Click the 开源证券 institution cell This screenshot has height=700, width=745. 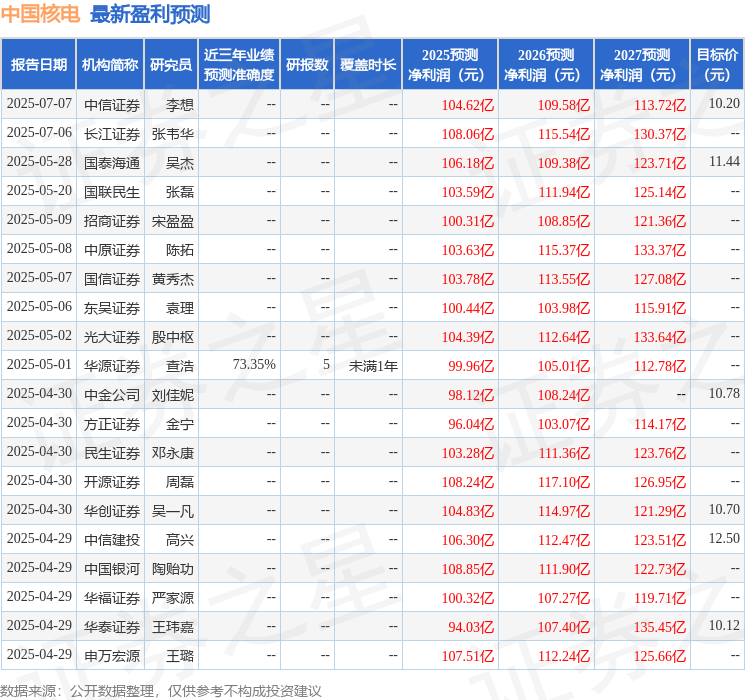click(112, 482)
